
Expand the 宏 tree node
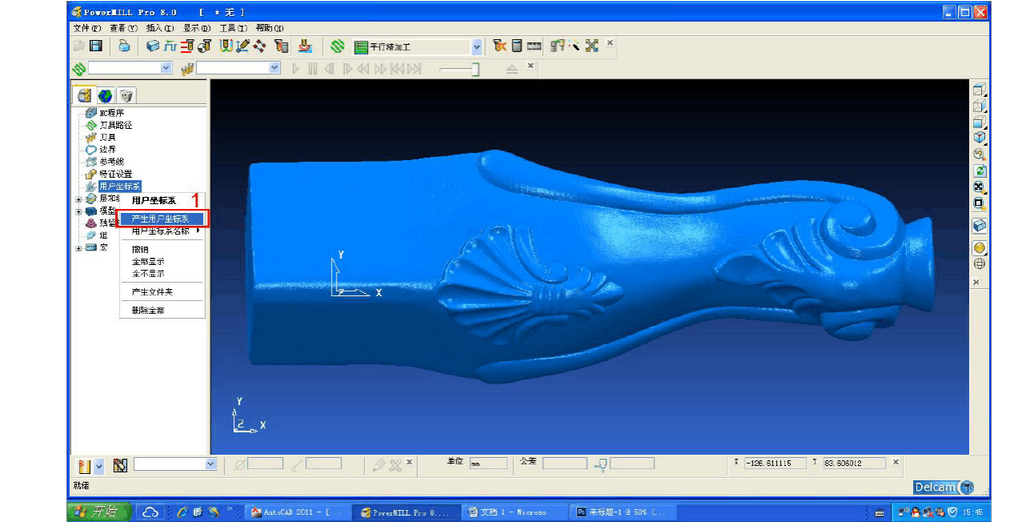click(79, 247)
